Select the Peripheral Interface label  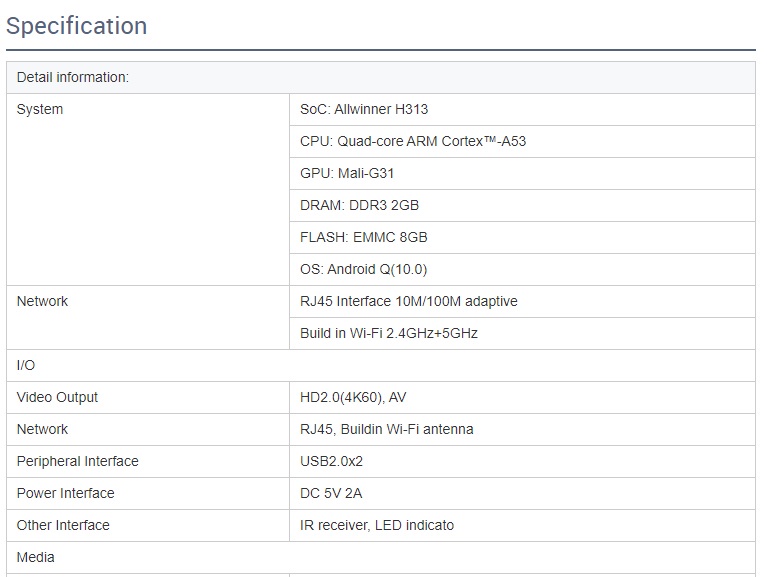tap(78, 462)
